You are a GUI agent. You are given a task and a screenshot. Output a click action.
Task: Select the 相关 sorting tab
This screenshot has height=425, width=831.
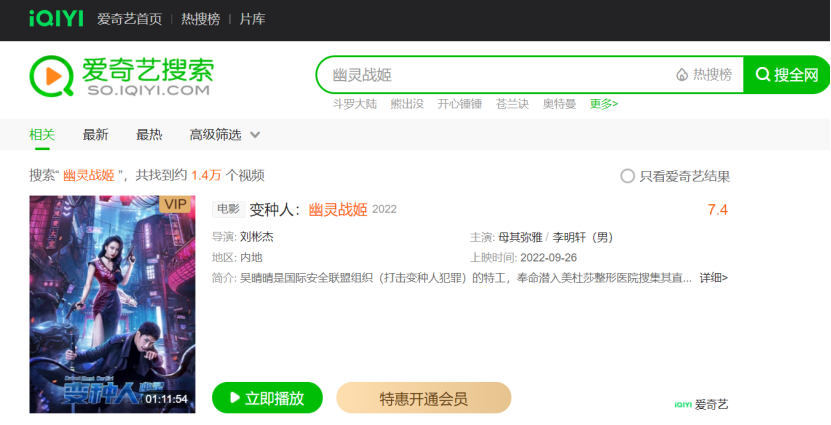click(42, 135)
